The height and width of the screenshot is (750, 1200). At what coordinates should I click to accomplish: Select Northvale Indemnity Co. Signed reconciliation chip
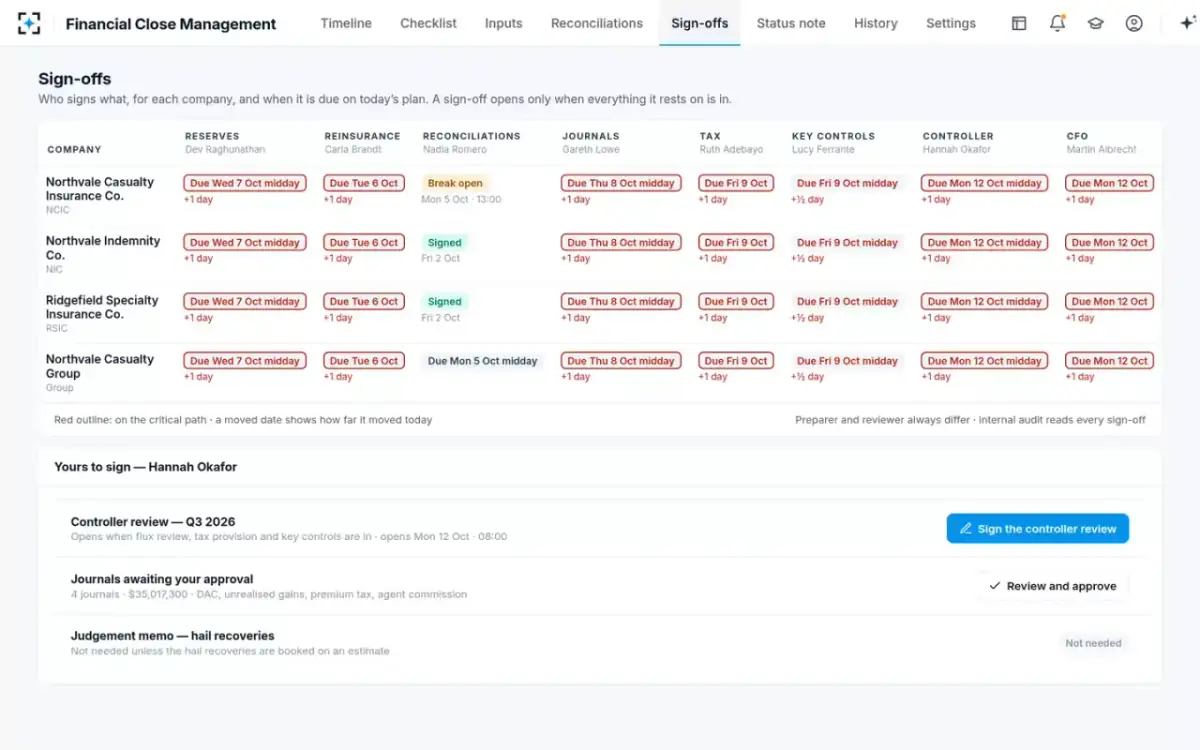point(445,242)
